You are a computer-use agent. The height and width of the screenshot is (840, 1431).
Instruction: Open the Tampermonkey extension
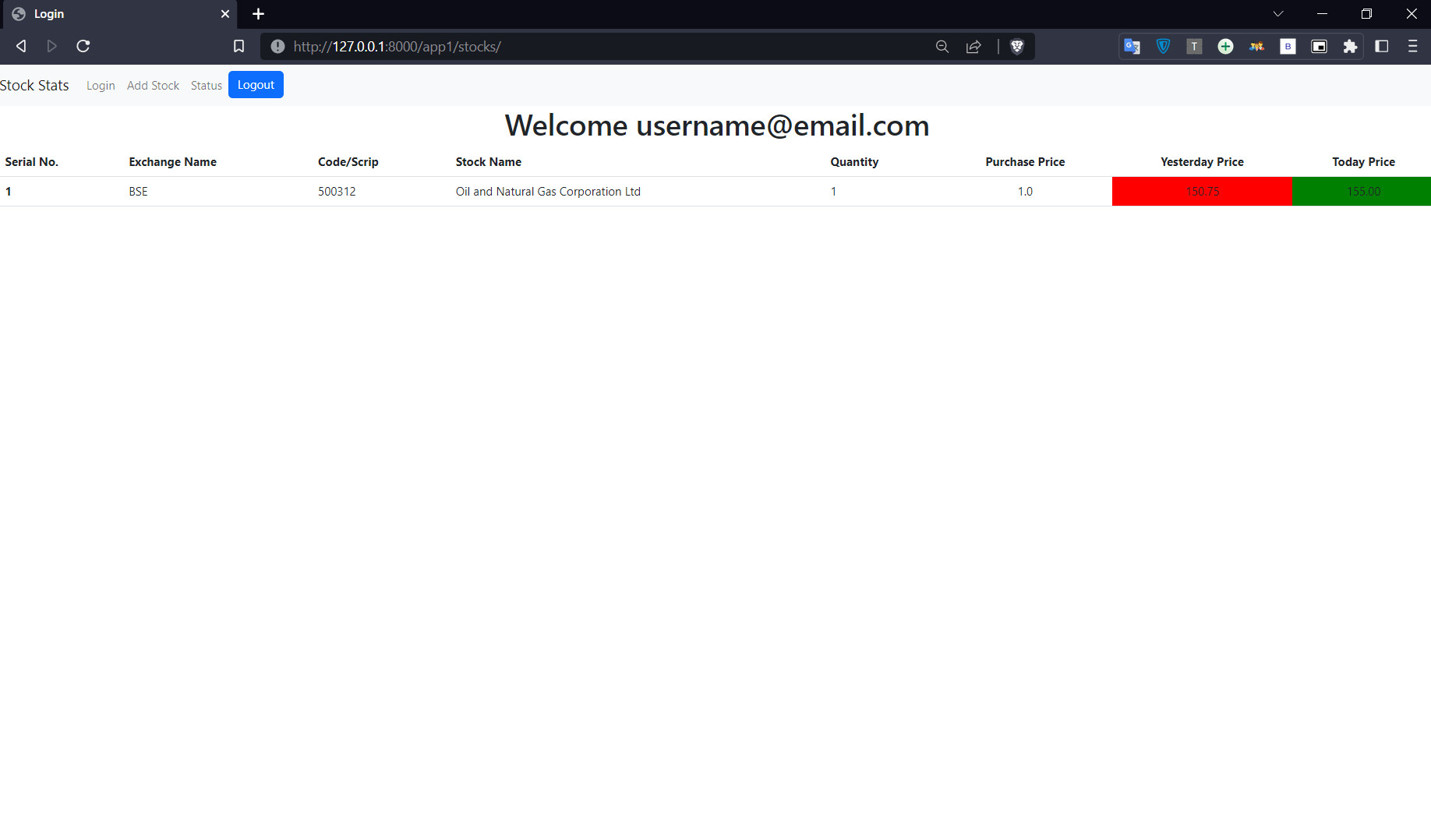(x=1194, y=46)
